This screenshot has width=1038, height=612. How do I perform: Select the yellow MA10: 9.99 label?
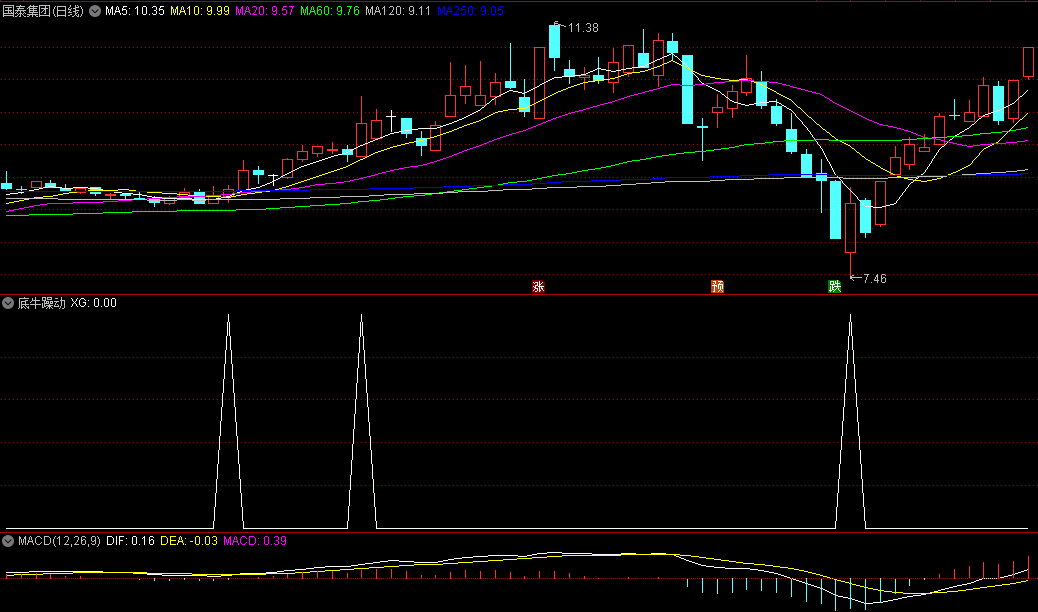point(200,11)
